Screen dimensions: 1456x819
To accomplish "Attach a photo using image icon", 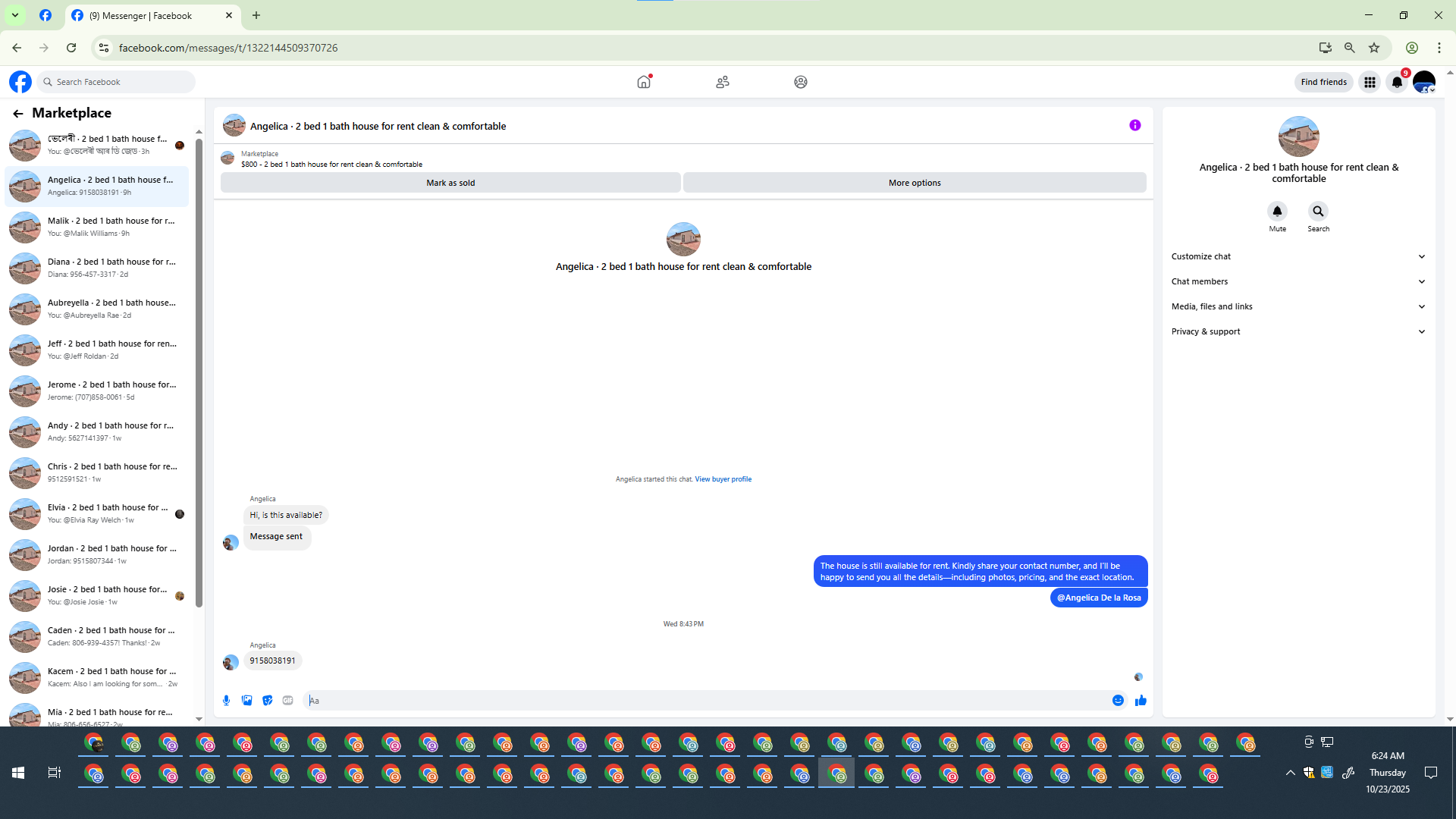I will click(246, 701).
